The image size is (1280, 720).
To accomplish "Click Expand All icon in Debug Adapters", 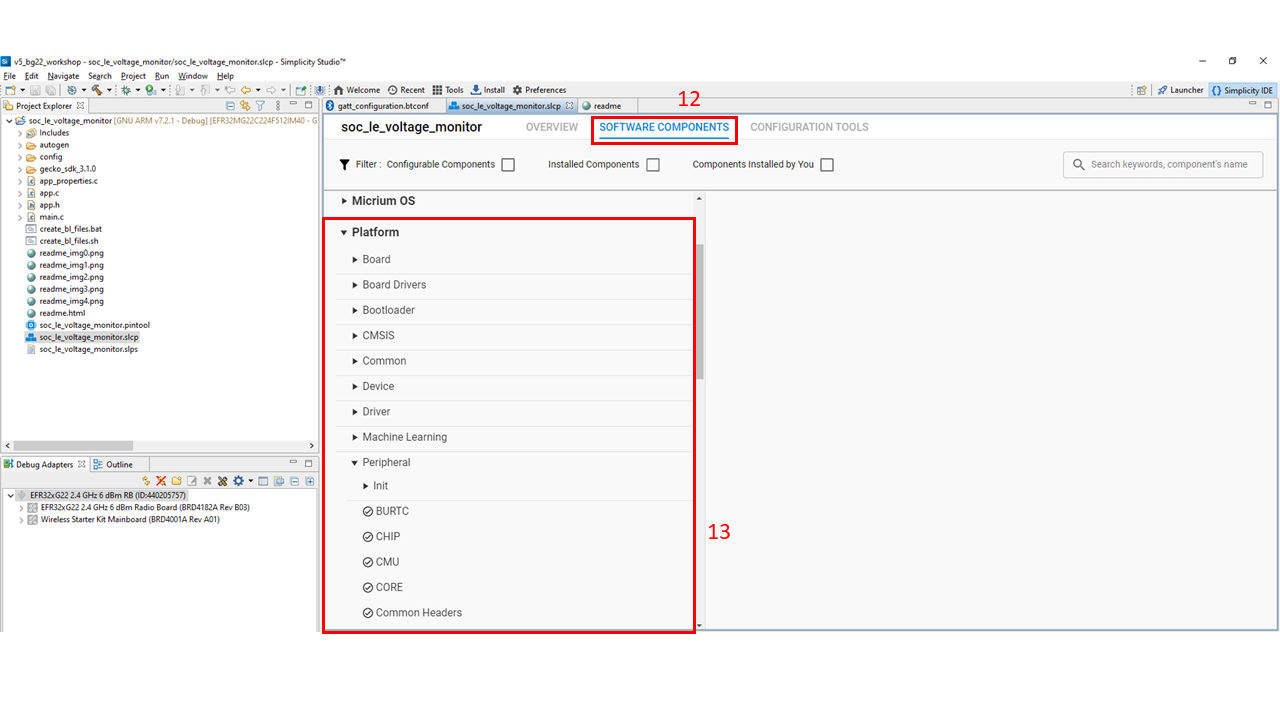I will [x=310, y=481].
